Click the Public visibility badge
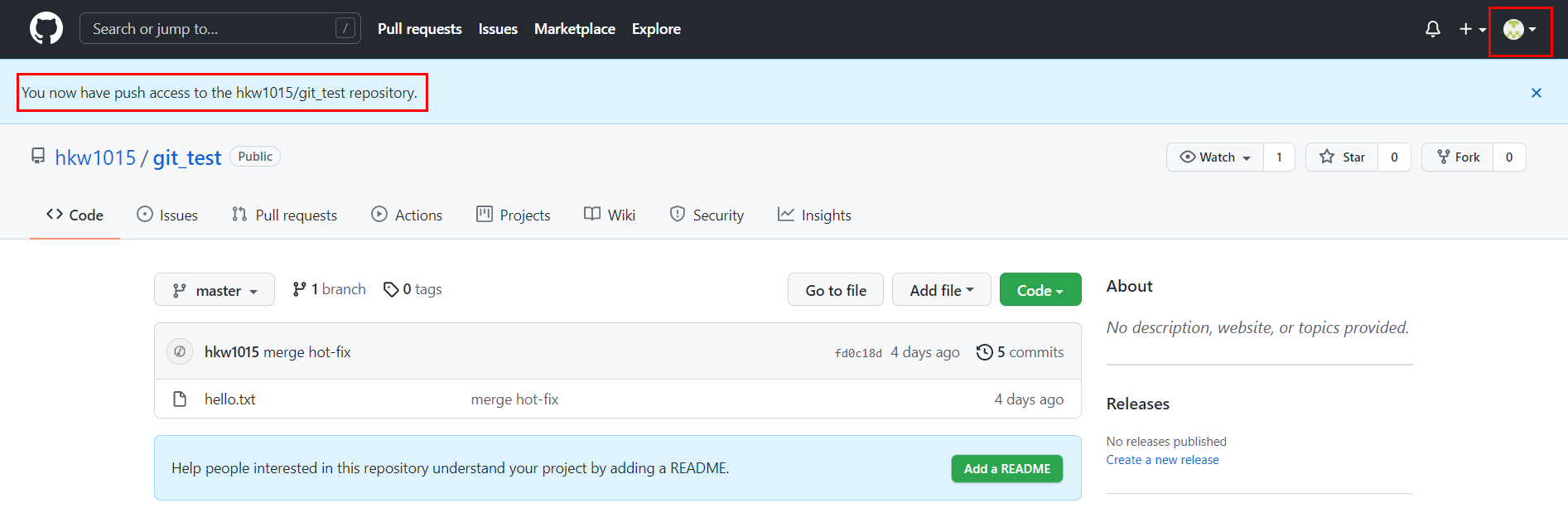This screenshot has height=513, width=1568. click(x=255, y=157)
